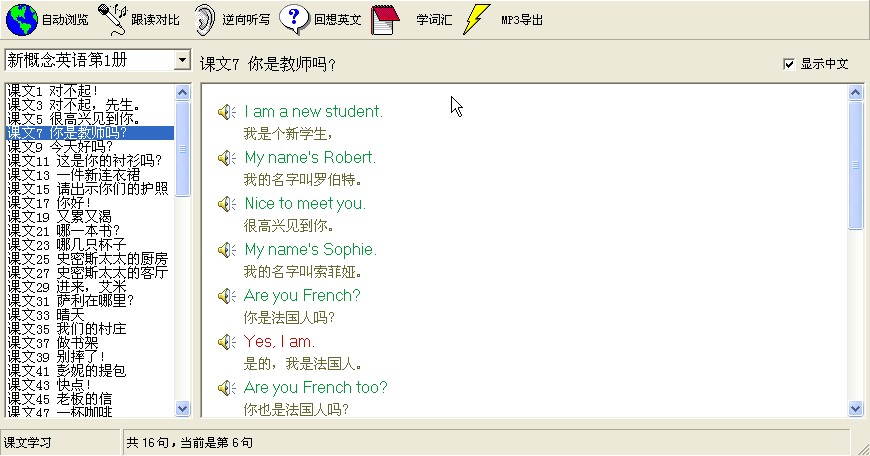Click sentence 'My name's Robert.'
The height and width of the screenshot is (456, 870).
(310, 158)
